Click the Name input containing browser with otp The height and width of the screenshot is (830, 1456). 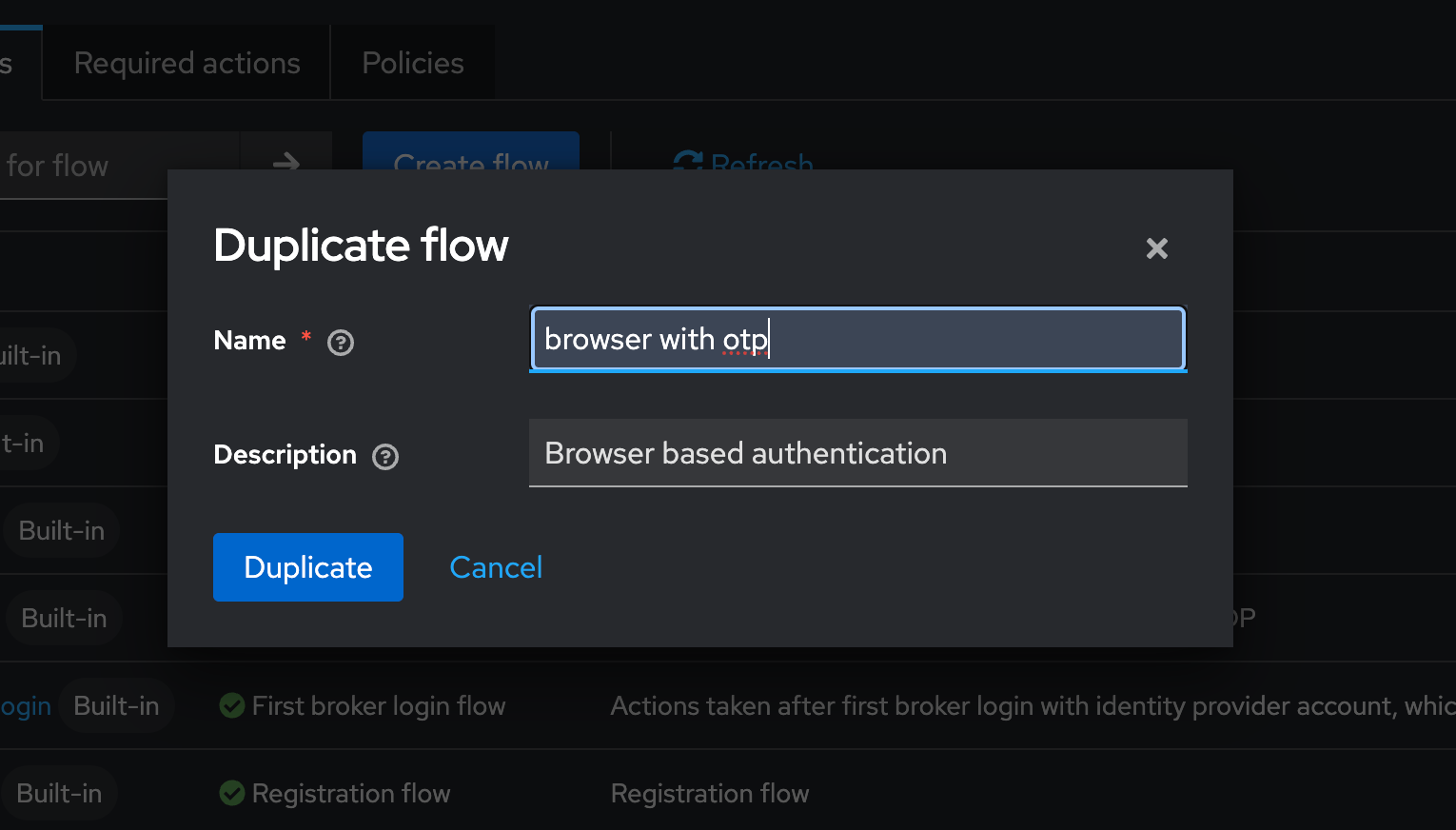click(856, 339)
